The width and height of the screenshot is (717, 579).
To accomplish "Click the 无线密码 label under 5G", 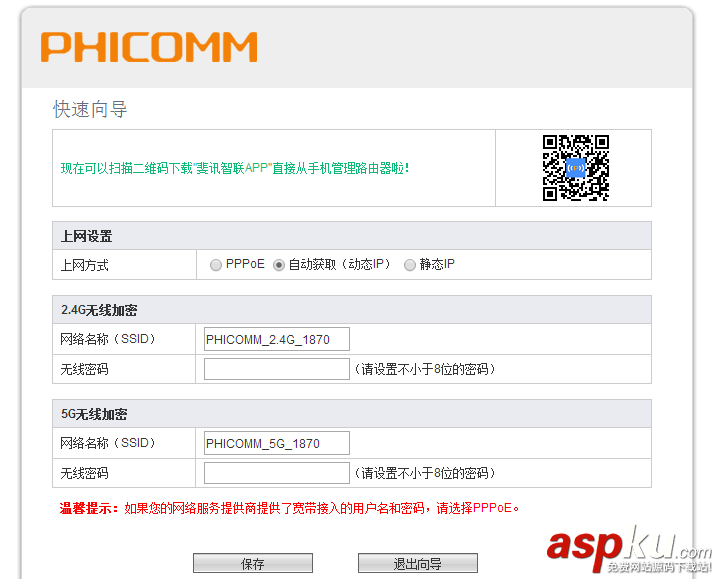I will [85, 473].
